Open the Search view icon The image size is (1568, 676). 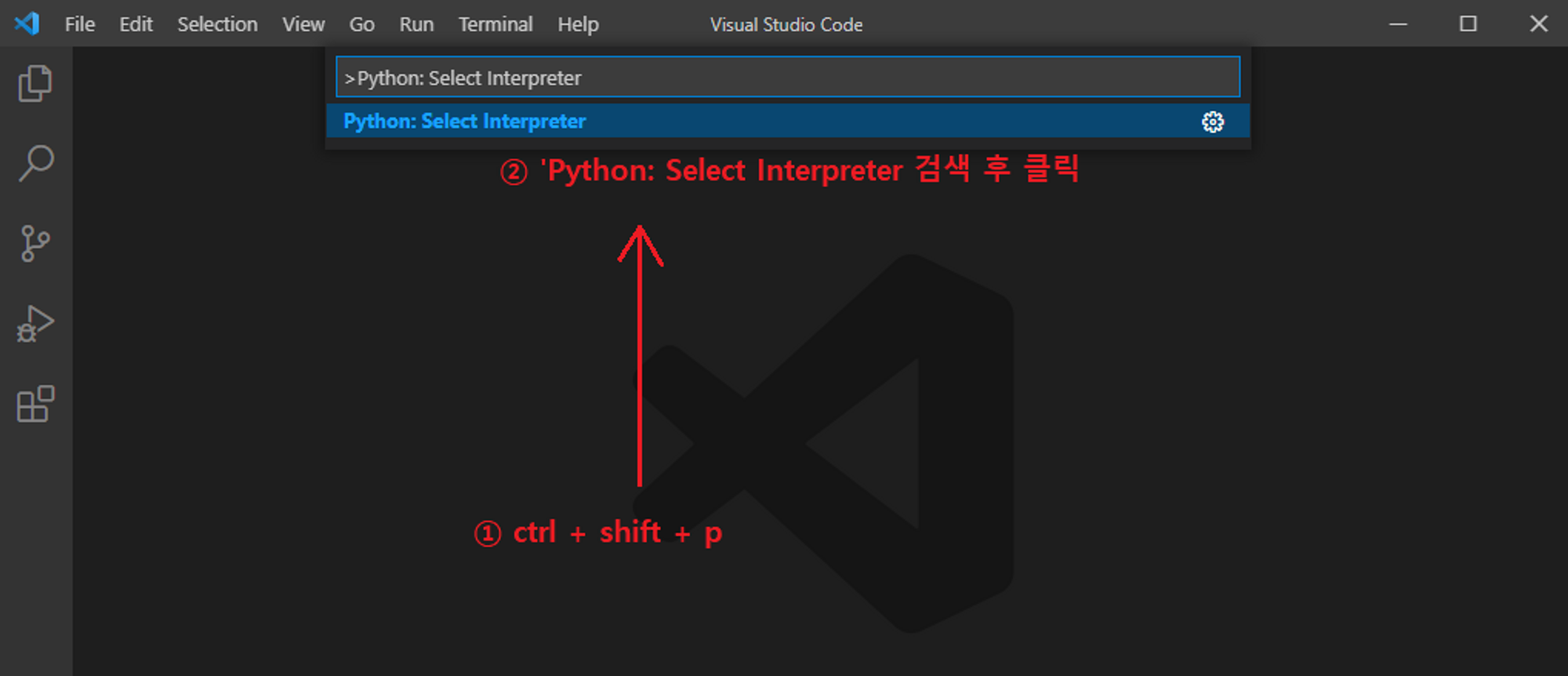tap(35, 163)
